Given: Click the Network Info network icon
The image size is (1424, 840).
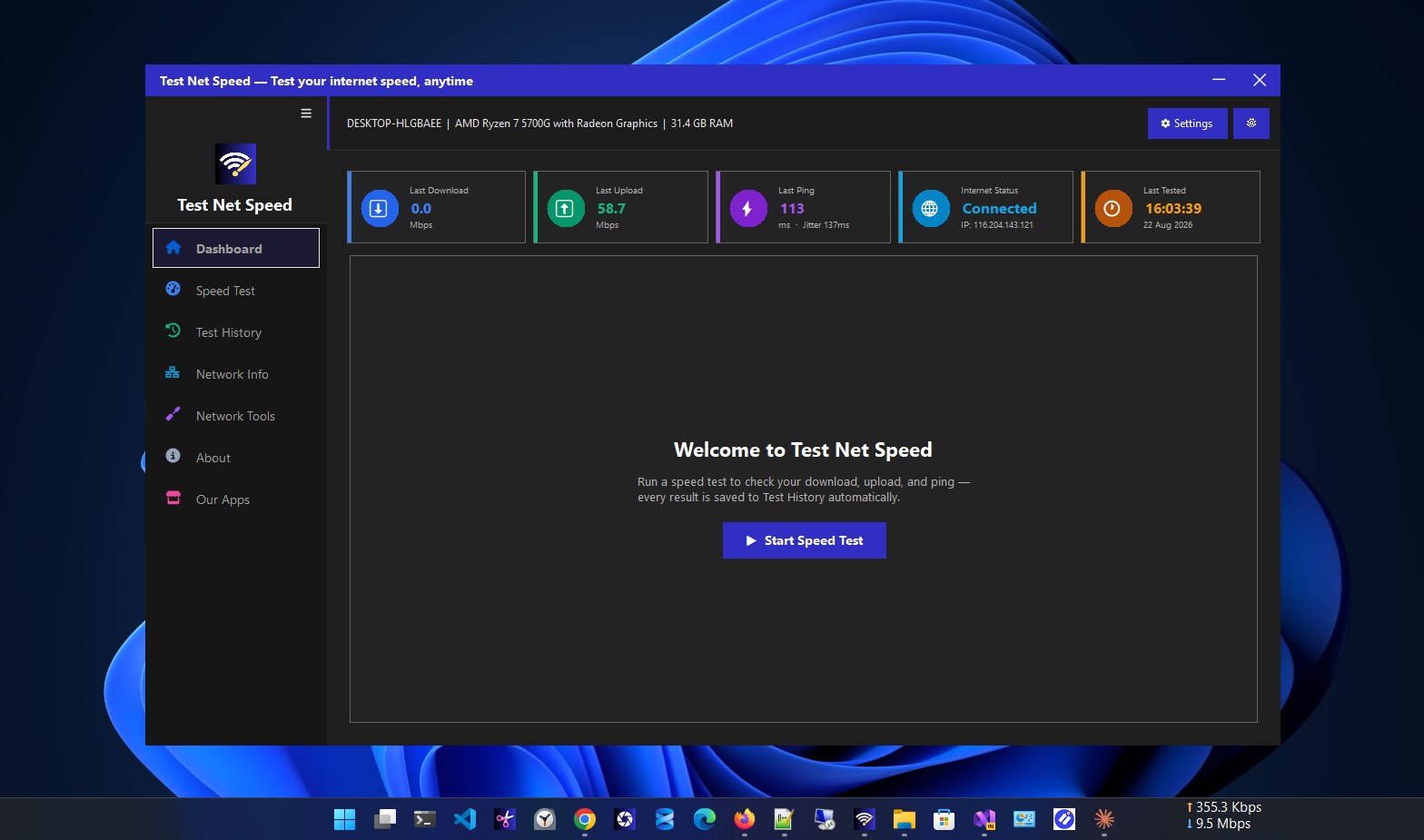Looking at the screenshot, I should [x=173, y=372].
